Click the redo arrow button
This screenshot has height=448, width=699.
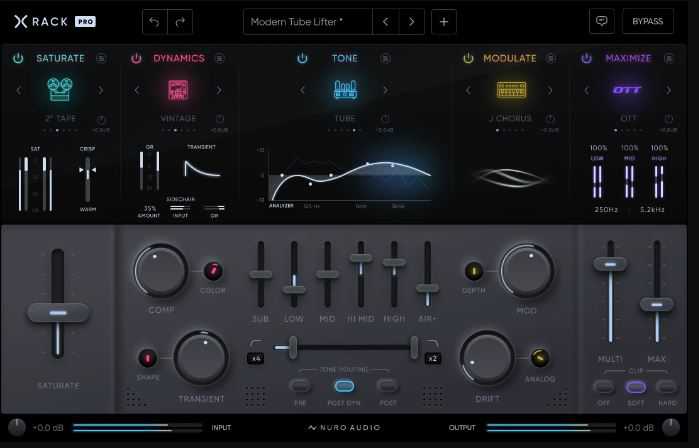pyautogui.click(x=180, y=22)
